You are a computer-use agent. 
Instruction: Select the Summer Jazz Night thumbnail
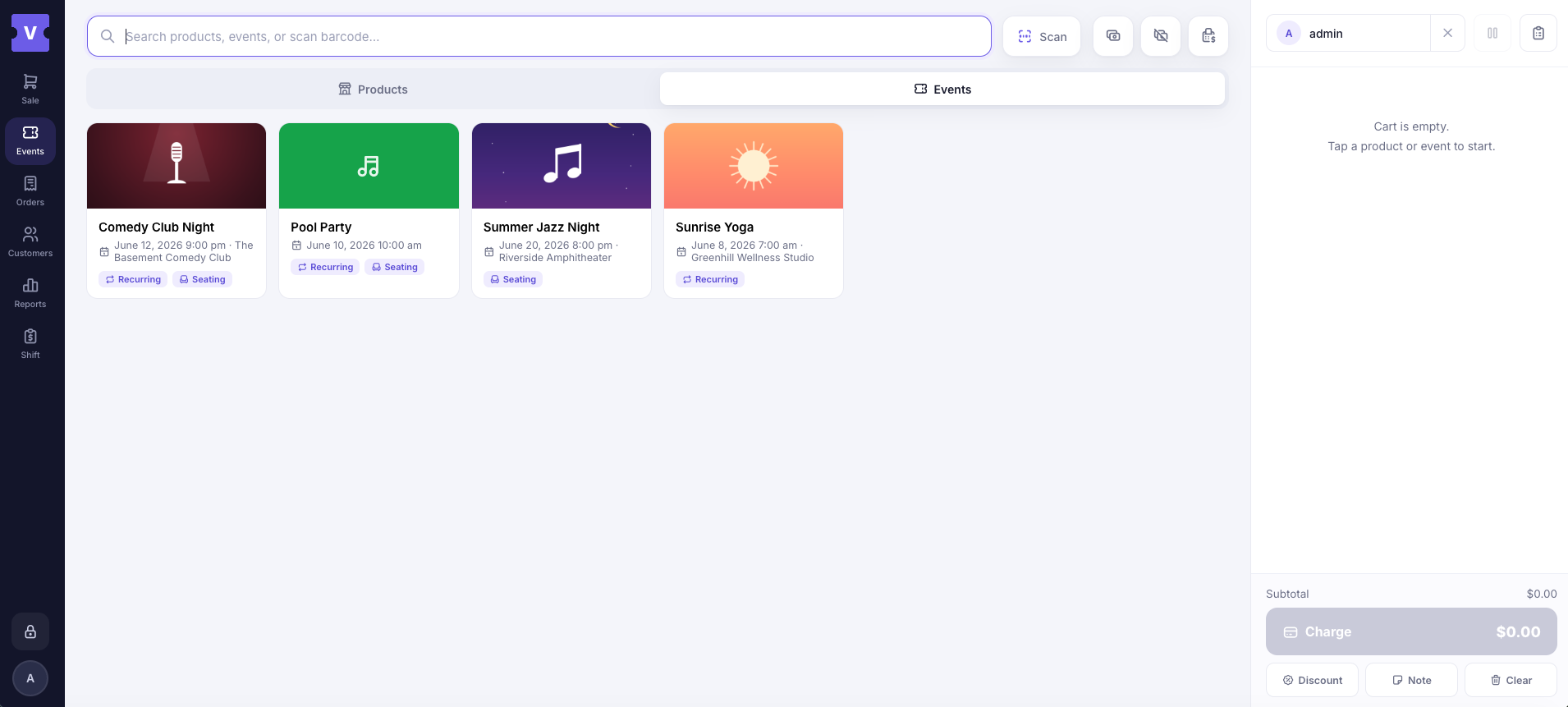coord(562,166)
